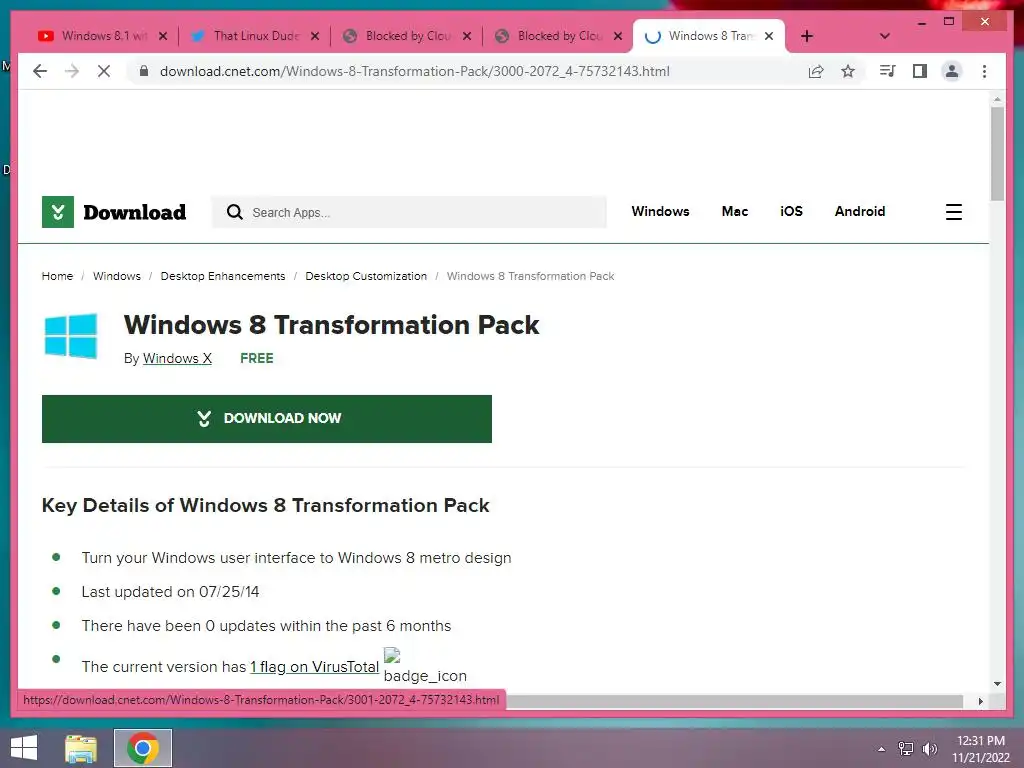Image resolution: width=1024 pixels, height=768 pixels.
Task: Open Desktop Enhancements breadcrumb
Action: click(x=223, y=276)
